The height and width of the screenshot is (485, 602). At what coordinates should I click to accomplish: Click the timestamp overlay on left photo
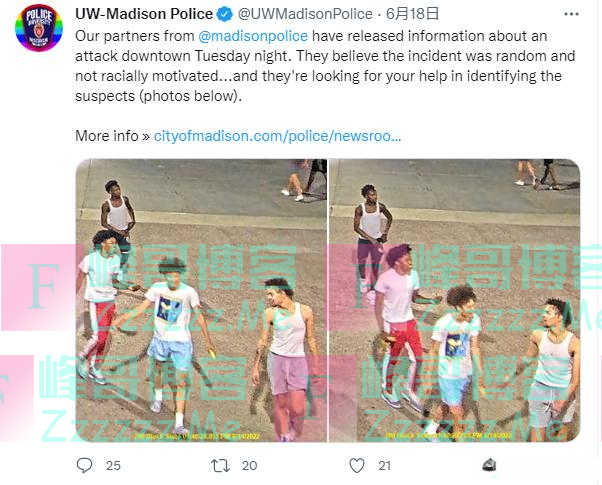[x=197, y=437]
